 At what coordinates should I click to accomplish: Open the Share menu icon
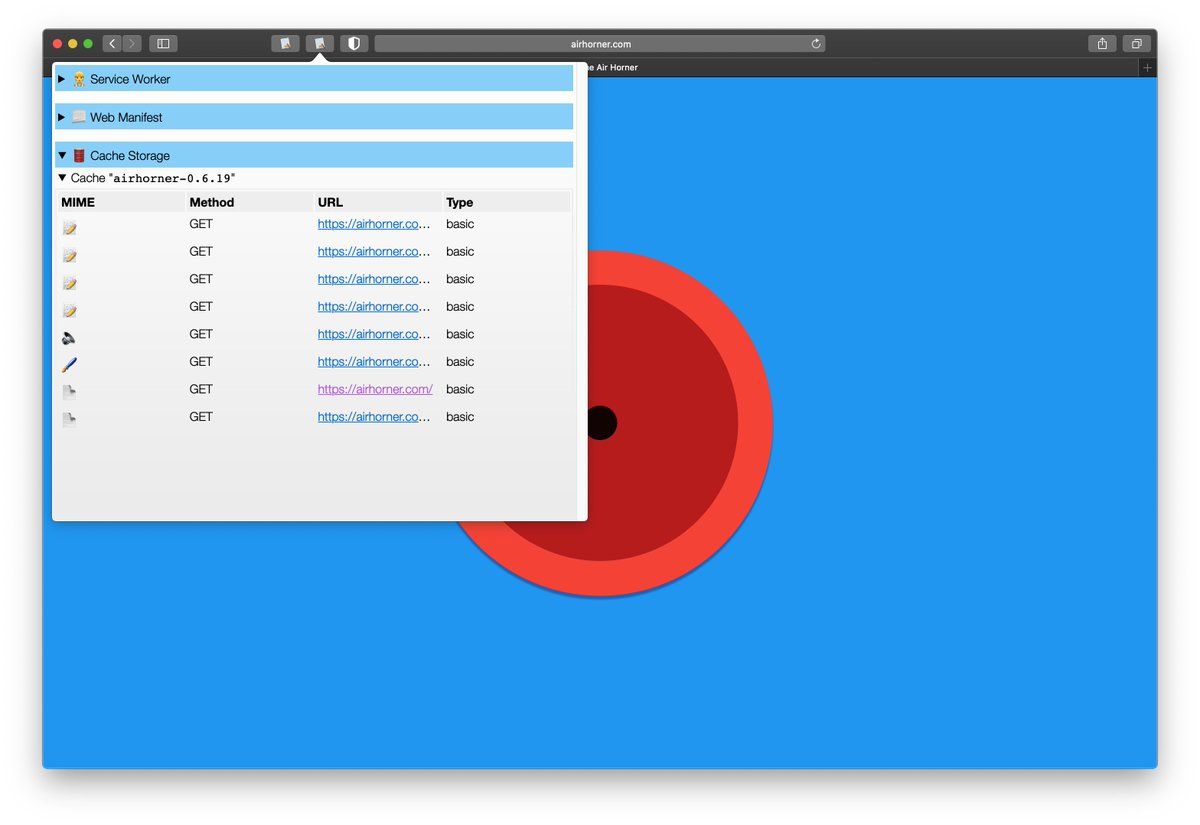[x=1102, y=44]
